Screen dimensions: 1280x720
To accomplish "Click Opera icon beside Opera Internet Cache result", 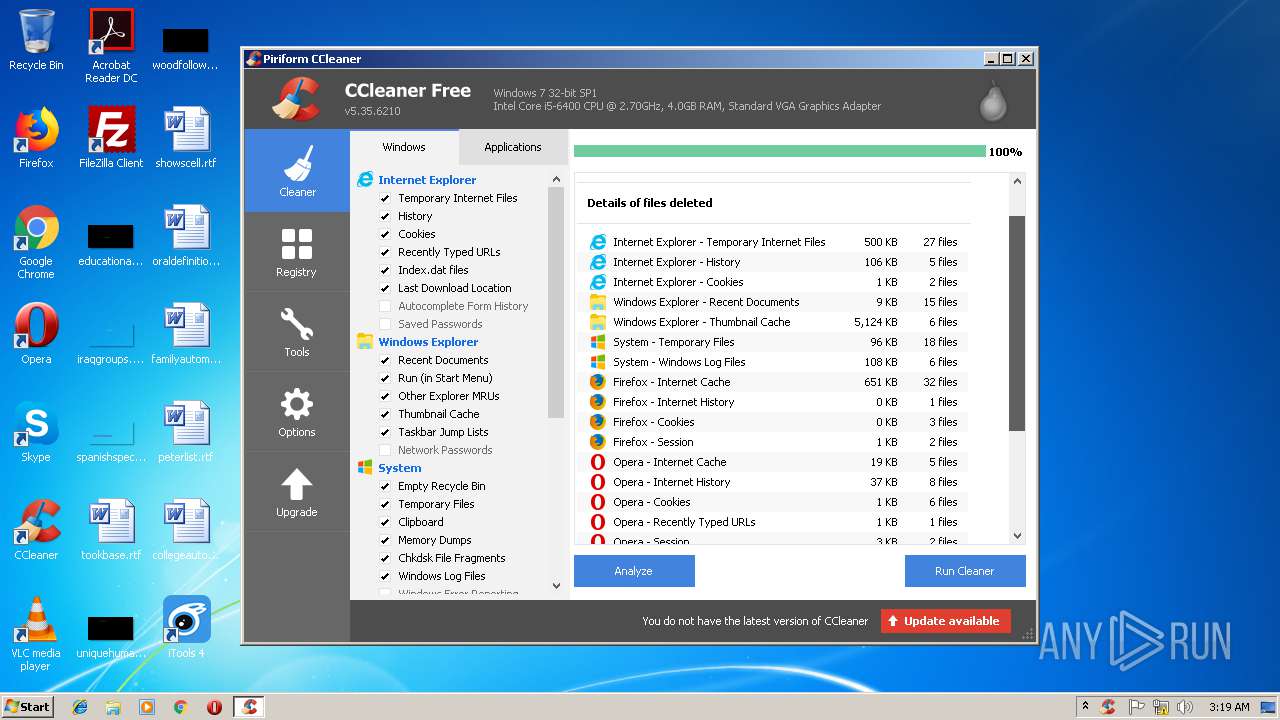I will click(598, 462).
